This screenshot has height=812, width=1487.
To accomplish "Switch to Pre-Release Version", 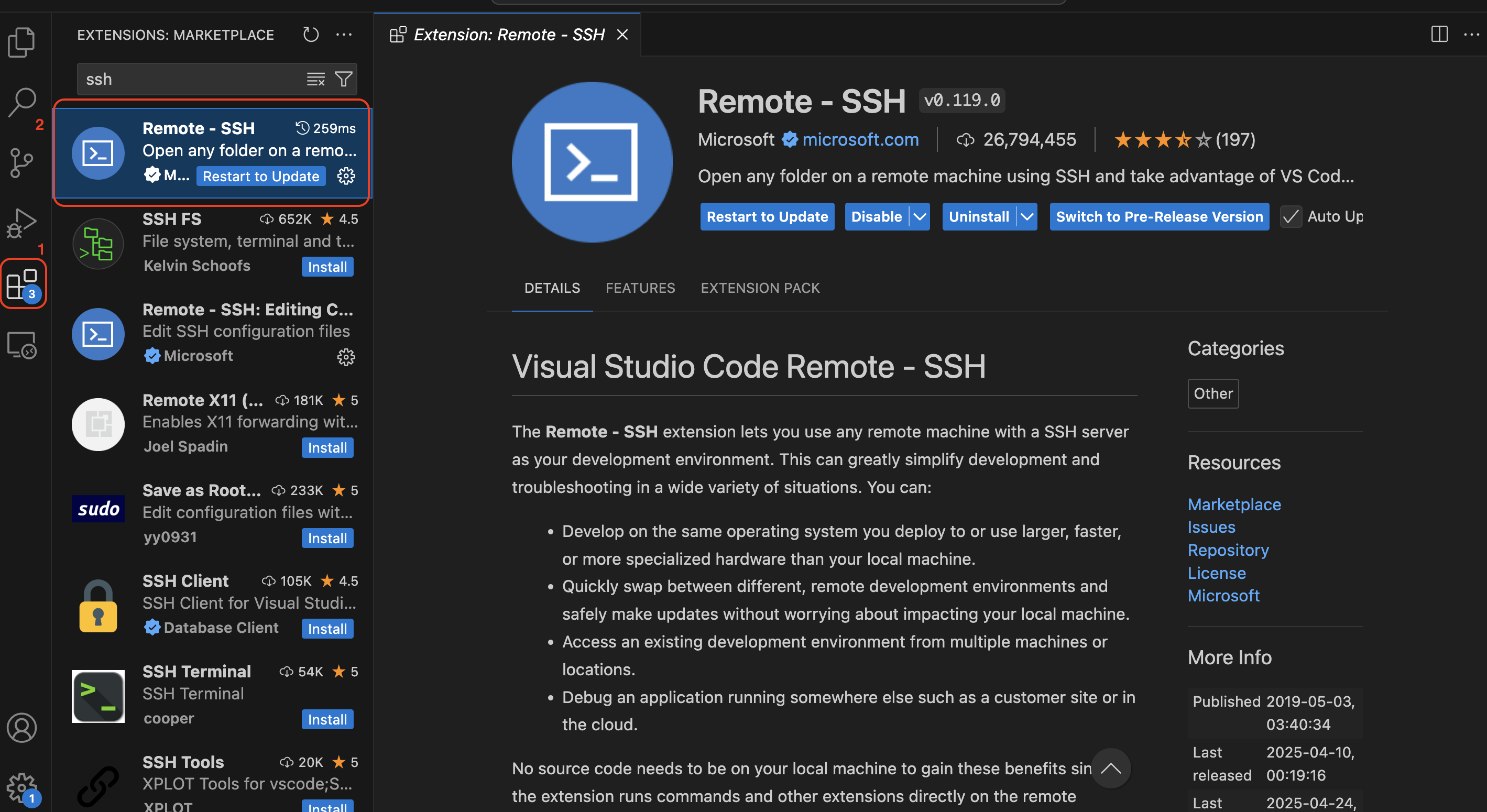I will (1159, 216).
